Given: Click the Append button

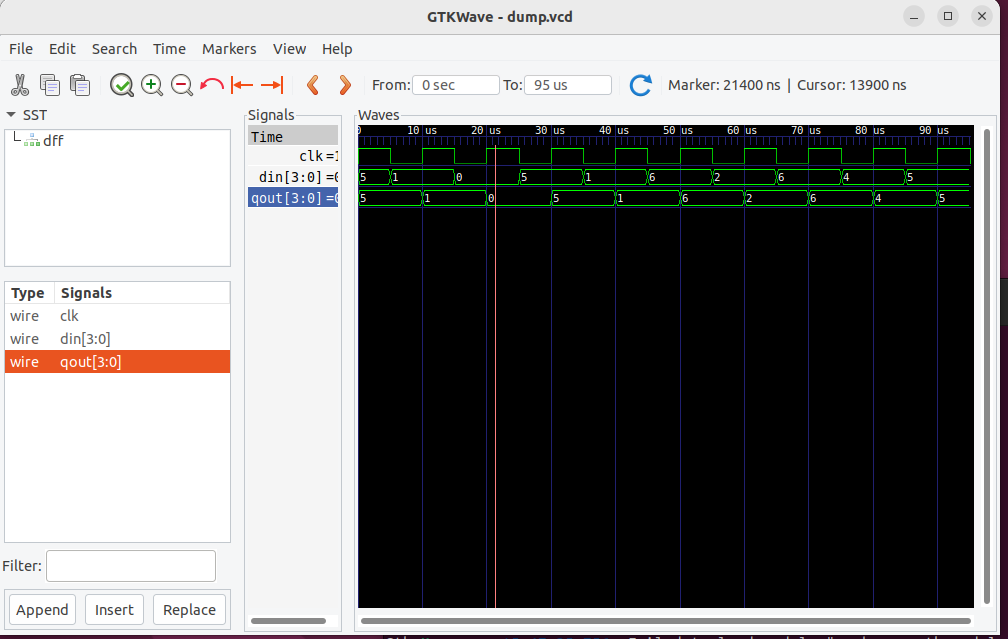Looking at the screenshot, I should click(42, 609).
